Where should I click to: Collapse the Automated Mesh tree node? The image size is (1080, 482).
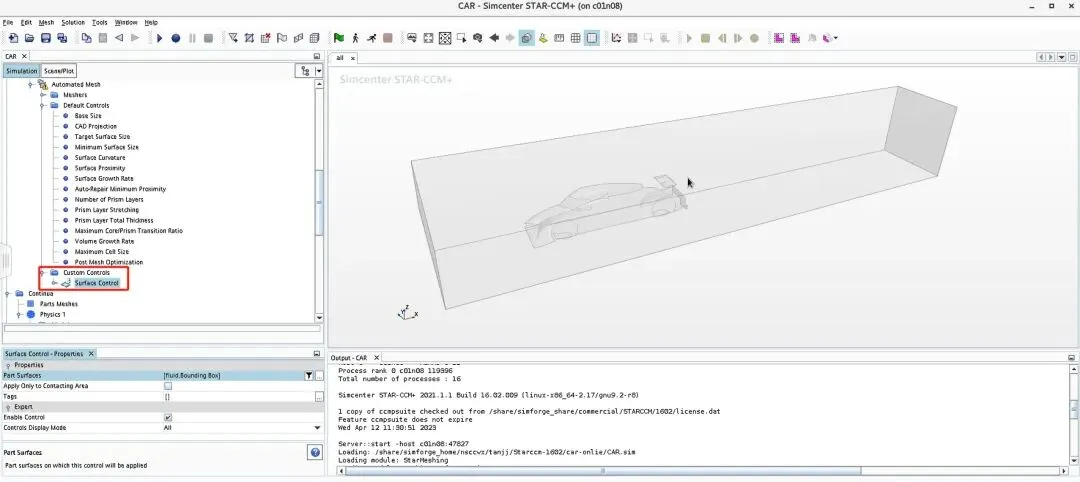point(31,85)
